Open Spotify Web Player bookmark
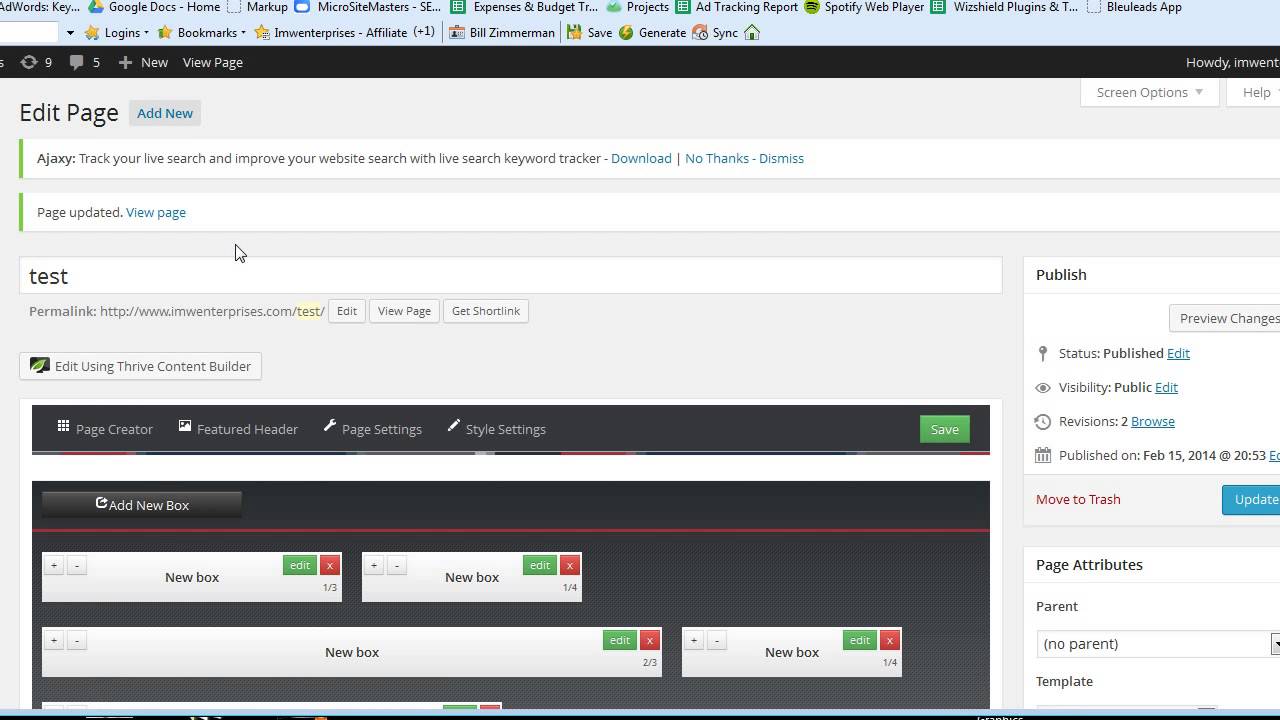1280x720 pixels. click(x=864, y=7)
